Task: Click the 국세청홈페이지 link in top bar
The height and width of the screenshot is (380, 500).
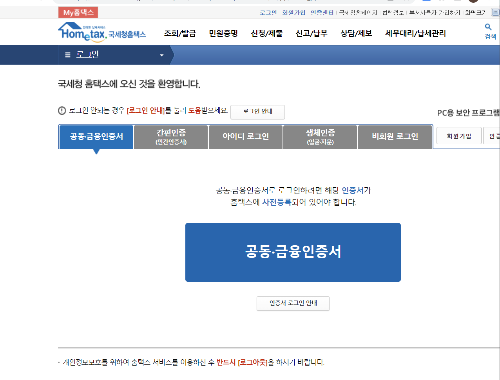Action: pos(358,13)
